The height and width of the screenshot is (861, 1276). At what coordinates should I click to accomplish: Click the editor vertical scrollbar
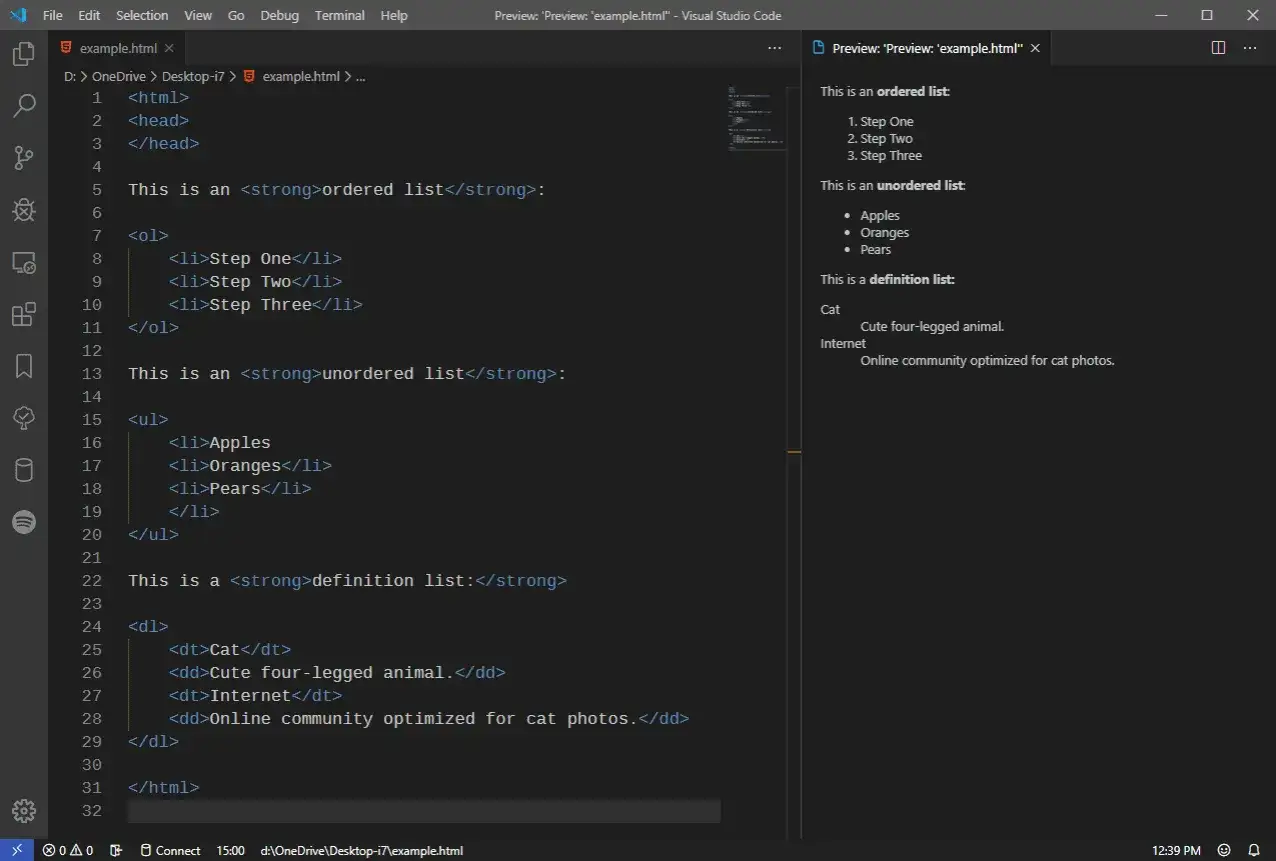794,462
